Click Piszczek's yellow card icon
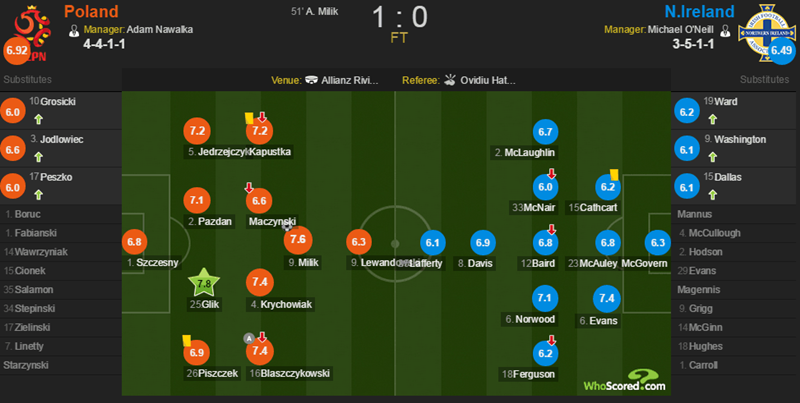The image size is (800, 403). [x=187, y=339]
